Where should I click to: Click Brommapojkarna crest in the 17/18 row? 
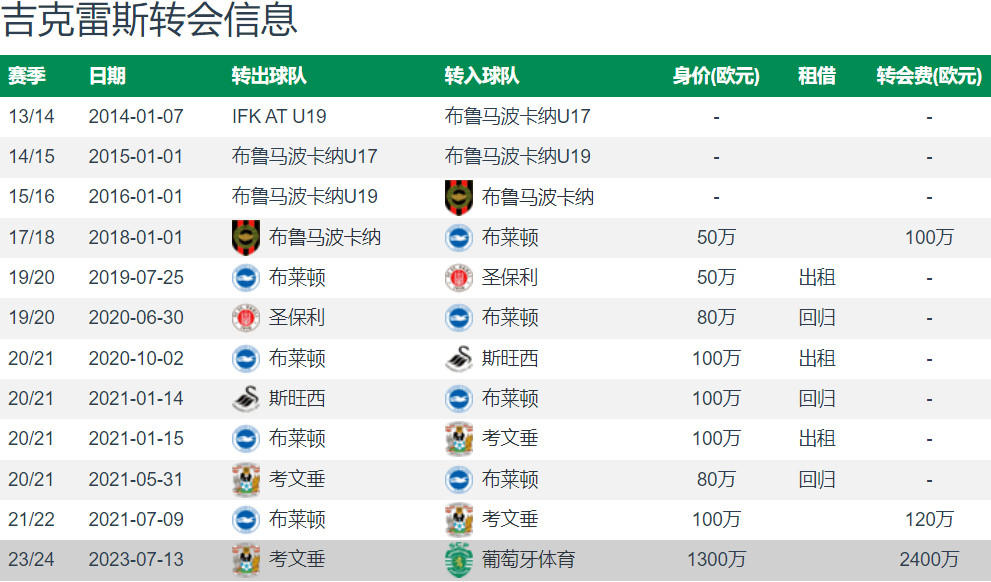(246, 238)
